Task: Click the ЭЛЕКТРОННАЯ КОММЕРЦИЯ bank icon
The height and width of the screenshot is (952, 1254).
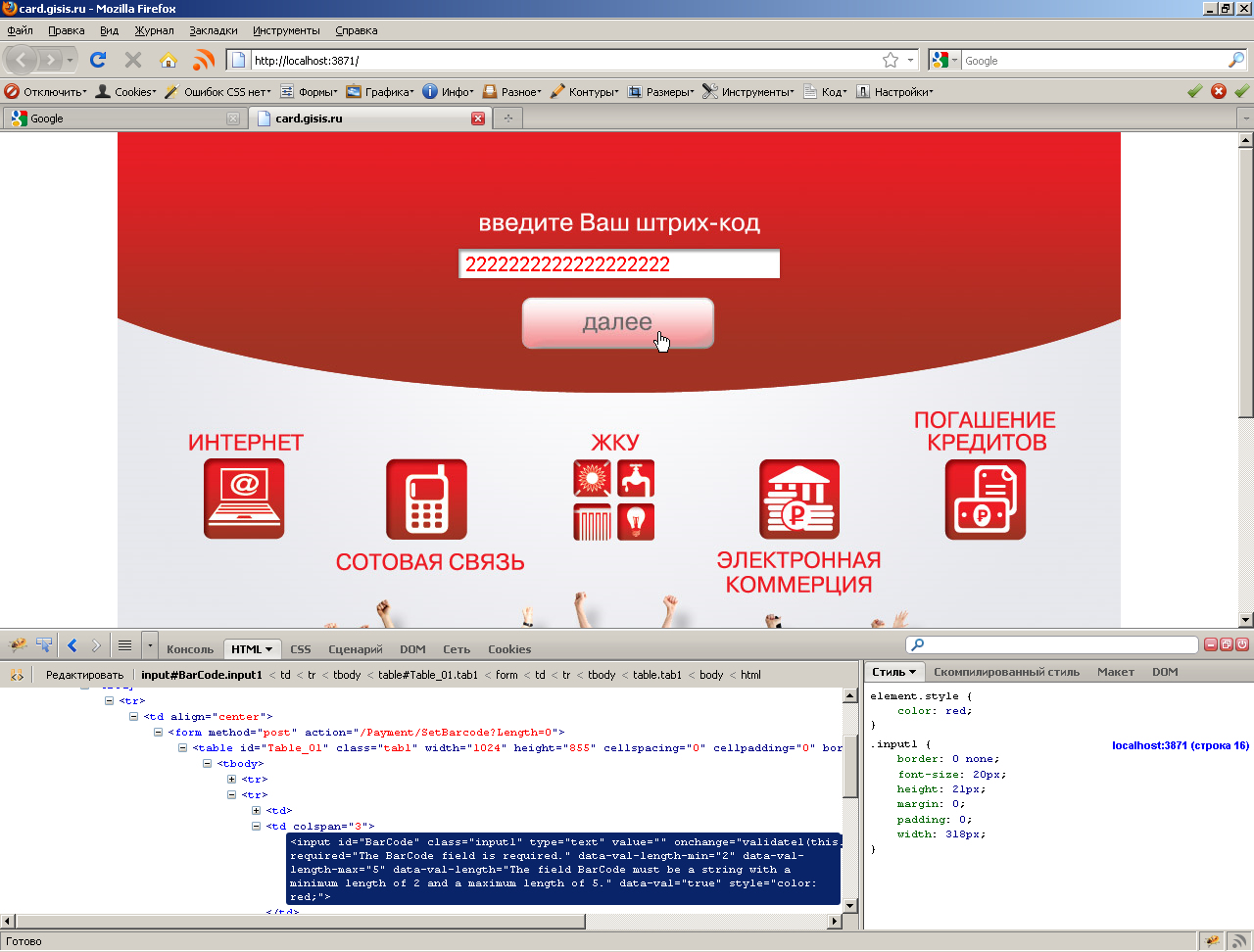Action: tap(799, 499)
